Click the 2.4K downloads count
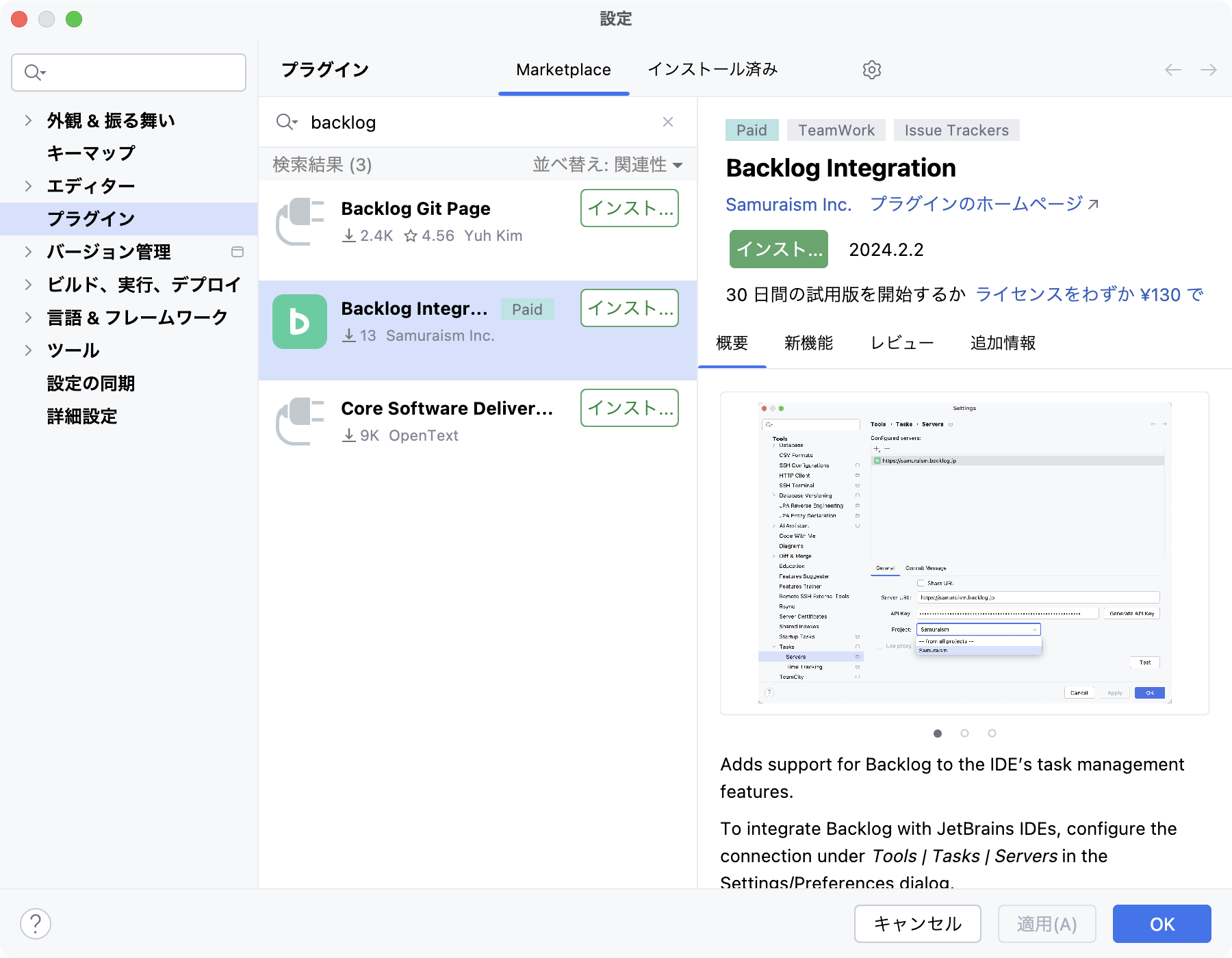The image size is (1232, 958). tap(368, 236)
